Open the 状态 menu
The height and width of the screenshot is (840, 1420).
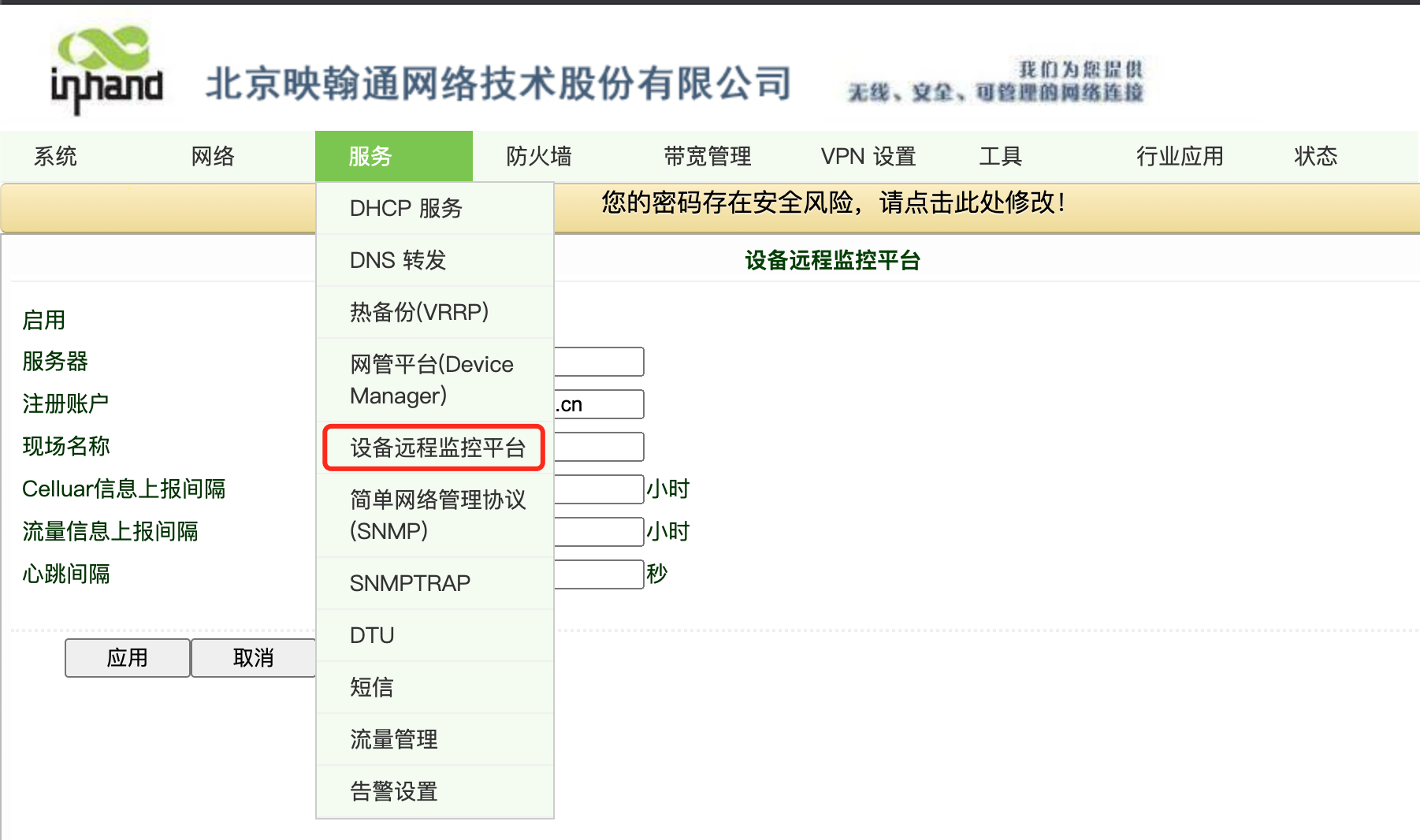(x=1315, y=156)
